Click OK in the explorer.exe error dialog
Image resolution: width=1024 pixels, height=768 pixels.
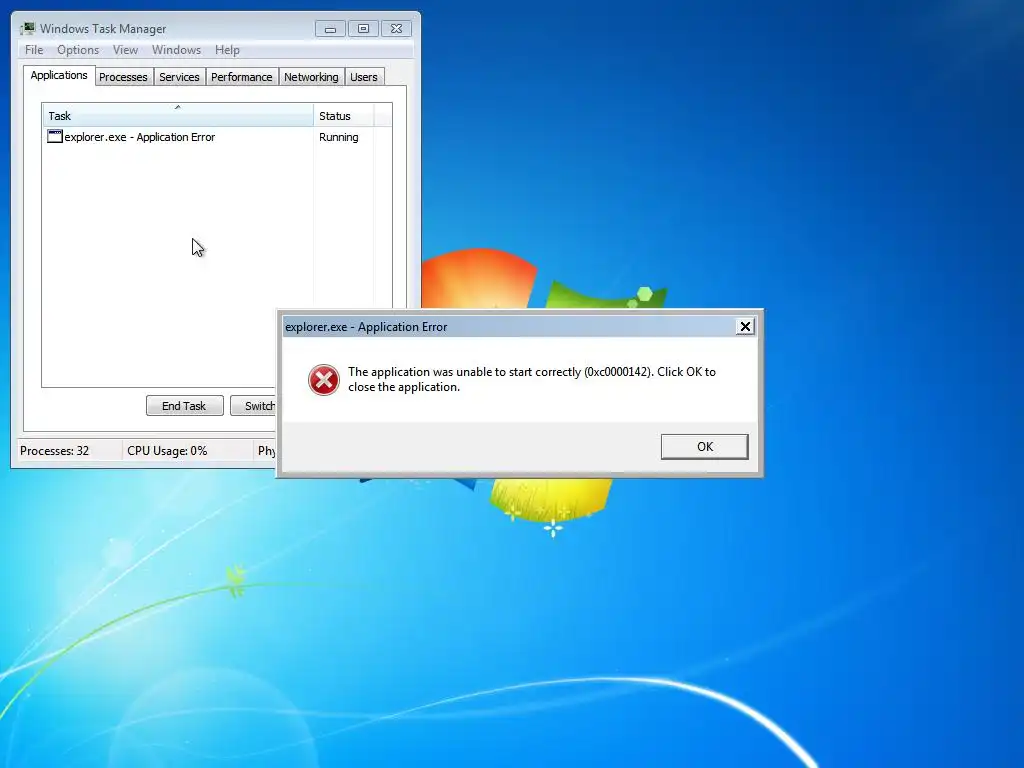(704, 447)
